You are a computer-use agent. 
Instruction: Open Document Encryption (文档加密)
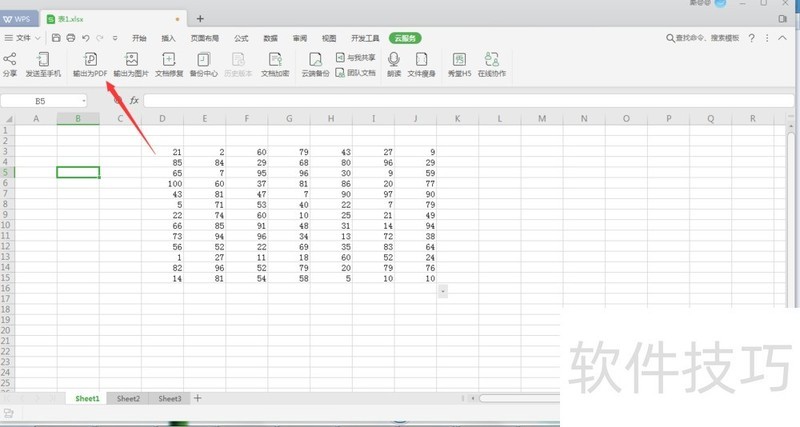[275, 64]
